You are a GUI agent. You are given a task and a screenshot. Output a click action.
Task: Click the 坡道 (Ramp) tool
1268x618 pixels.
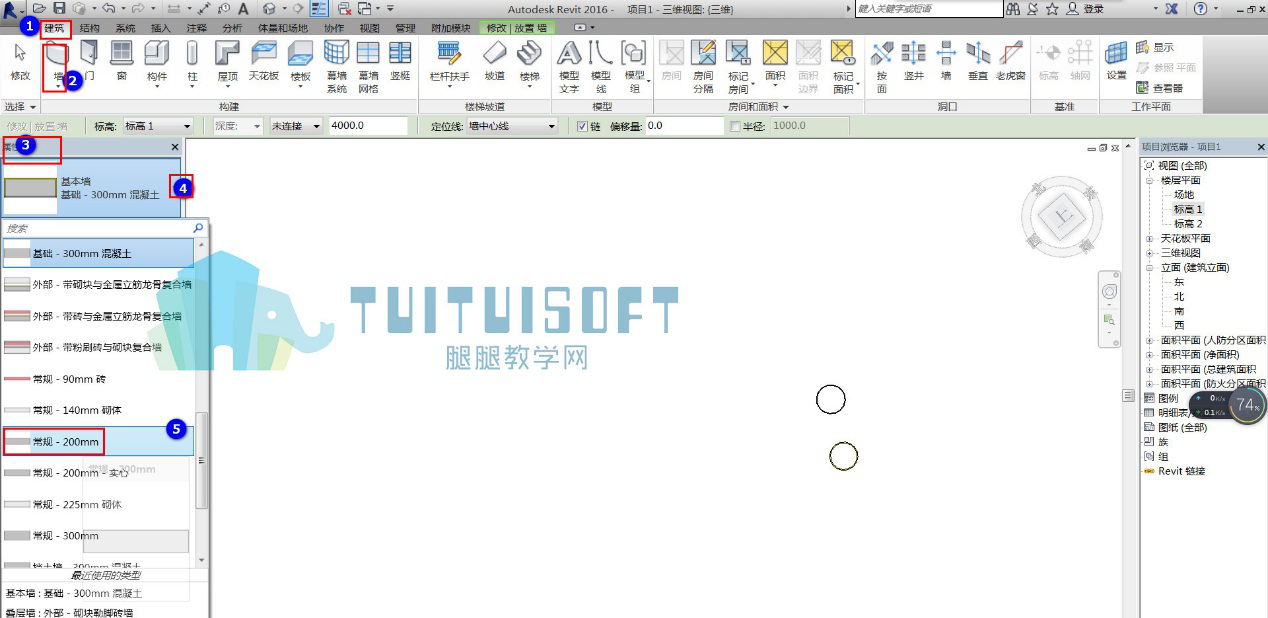[x=494, y=60]
